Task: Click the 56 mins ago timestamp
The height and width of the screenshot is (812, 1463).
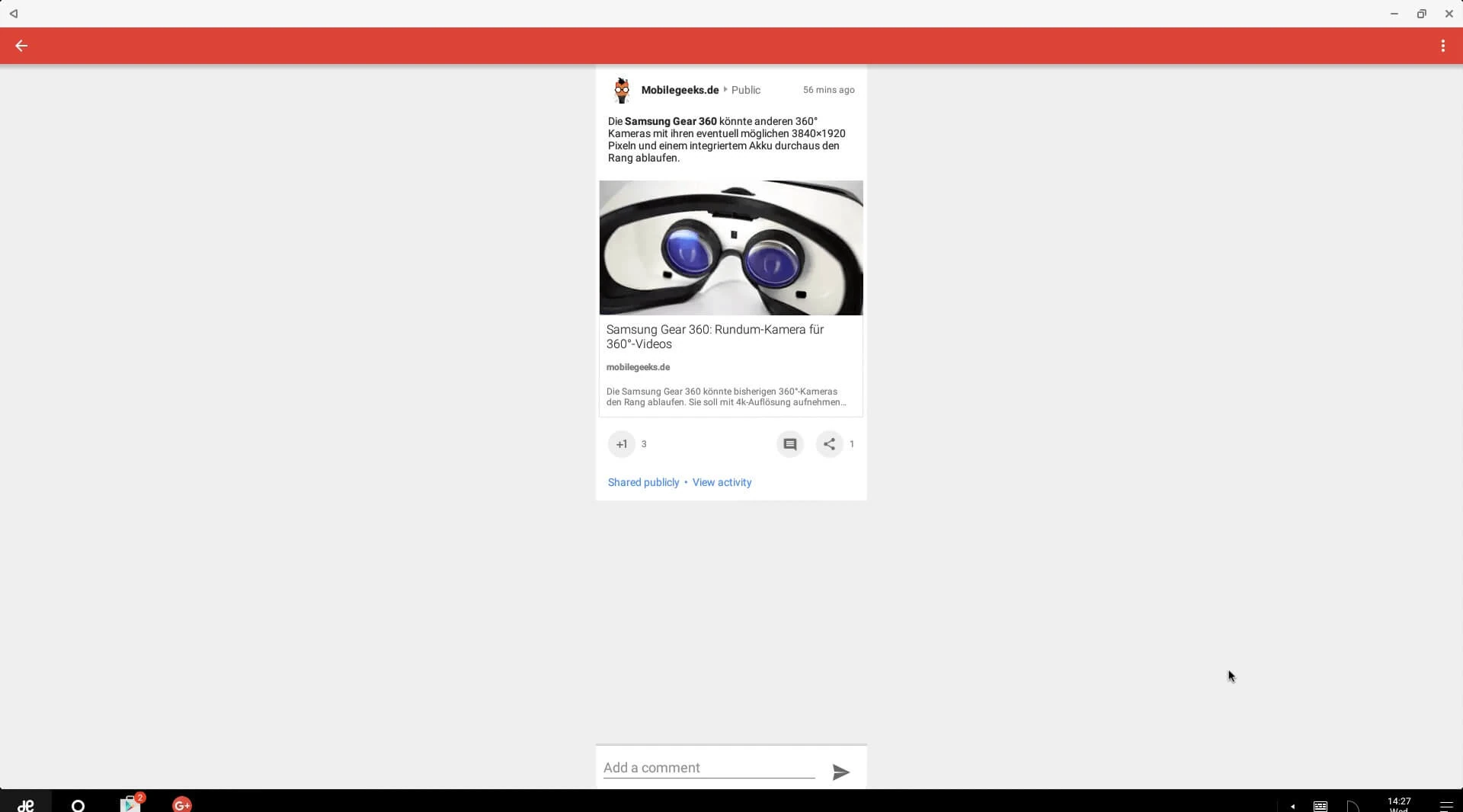Action: 828,90
